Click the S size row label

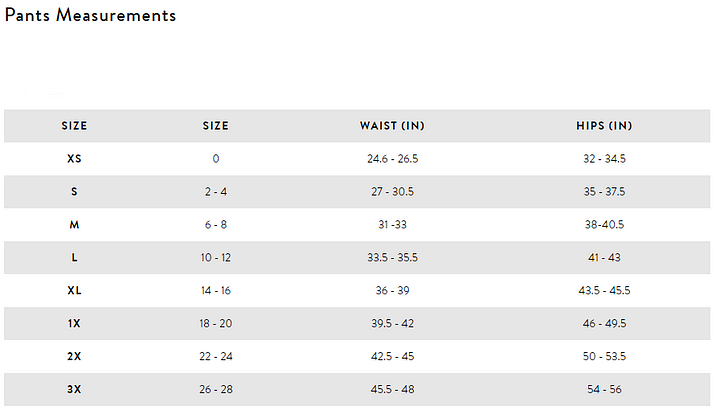click(x=74, y=192)
